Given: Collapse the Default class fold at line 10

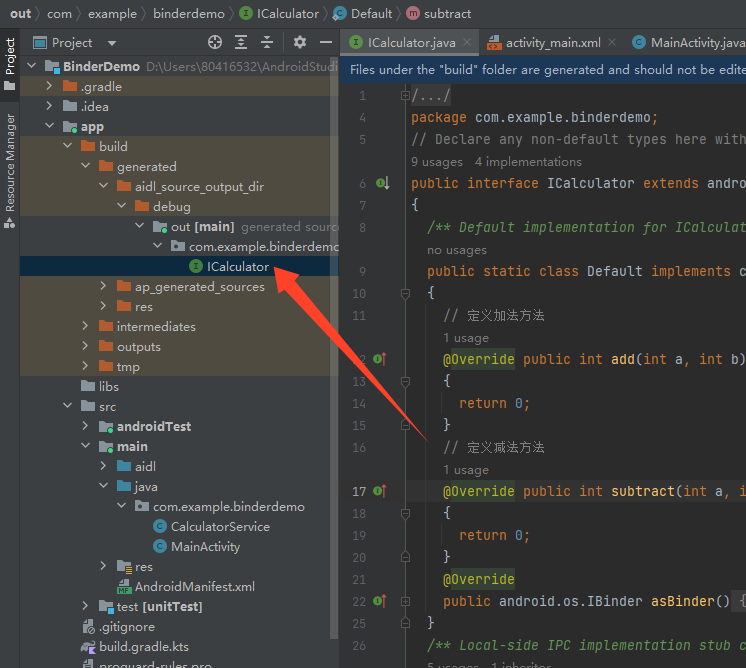Looking at the screenshot, I should coord(405,294).
